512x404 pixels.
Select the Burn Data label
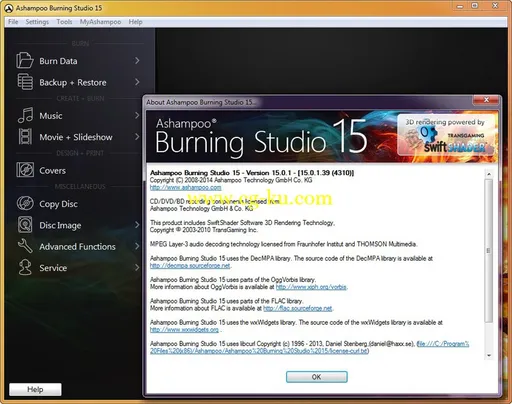click(58, 61)
